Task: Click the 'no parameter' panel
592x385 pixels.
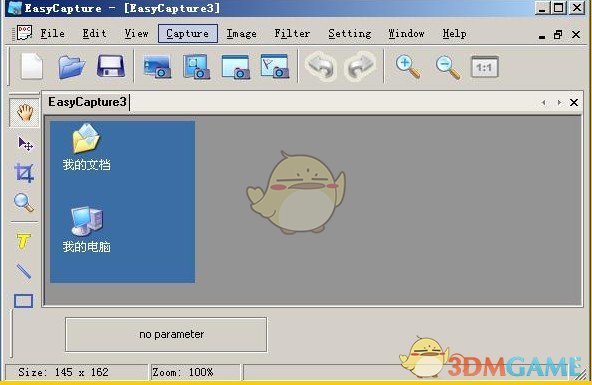Action: tap(166, 334)
